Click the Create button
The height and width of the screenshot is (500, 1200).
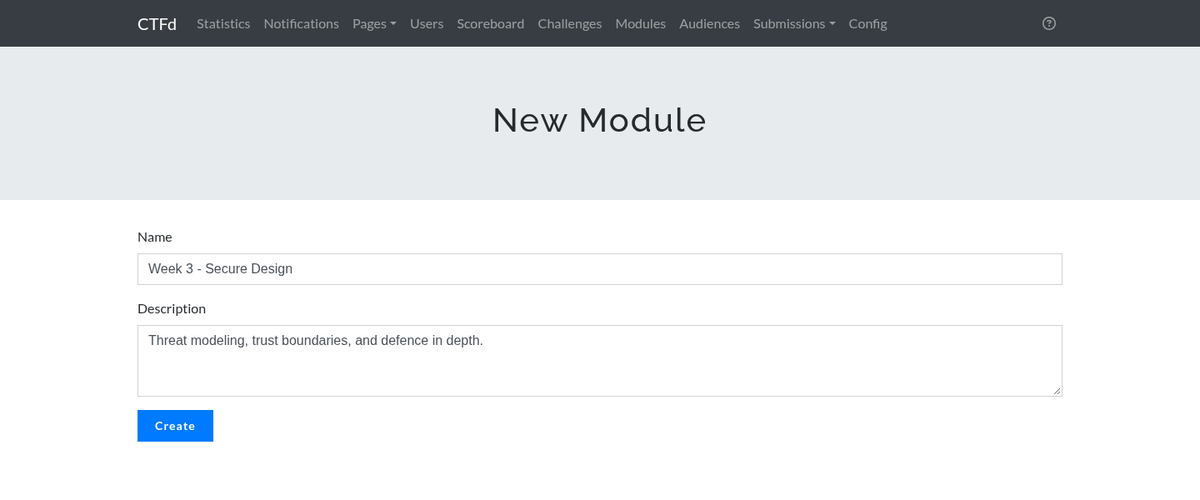pyautogui.click(x=175, y=425)
